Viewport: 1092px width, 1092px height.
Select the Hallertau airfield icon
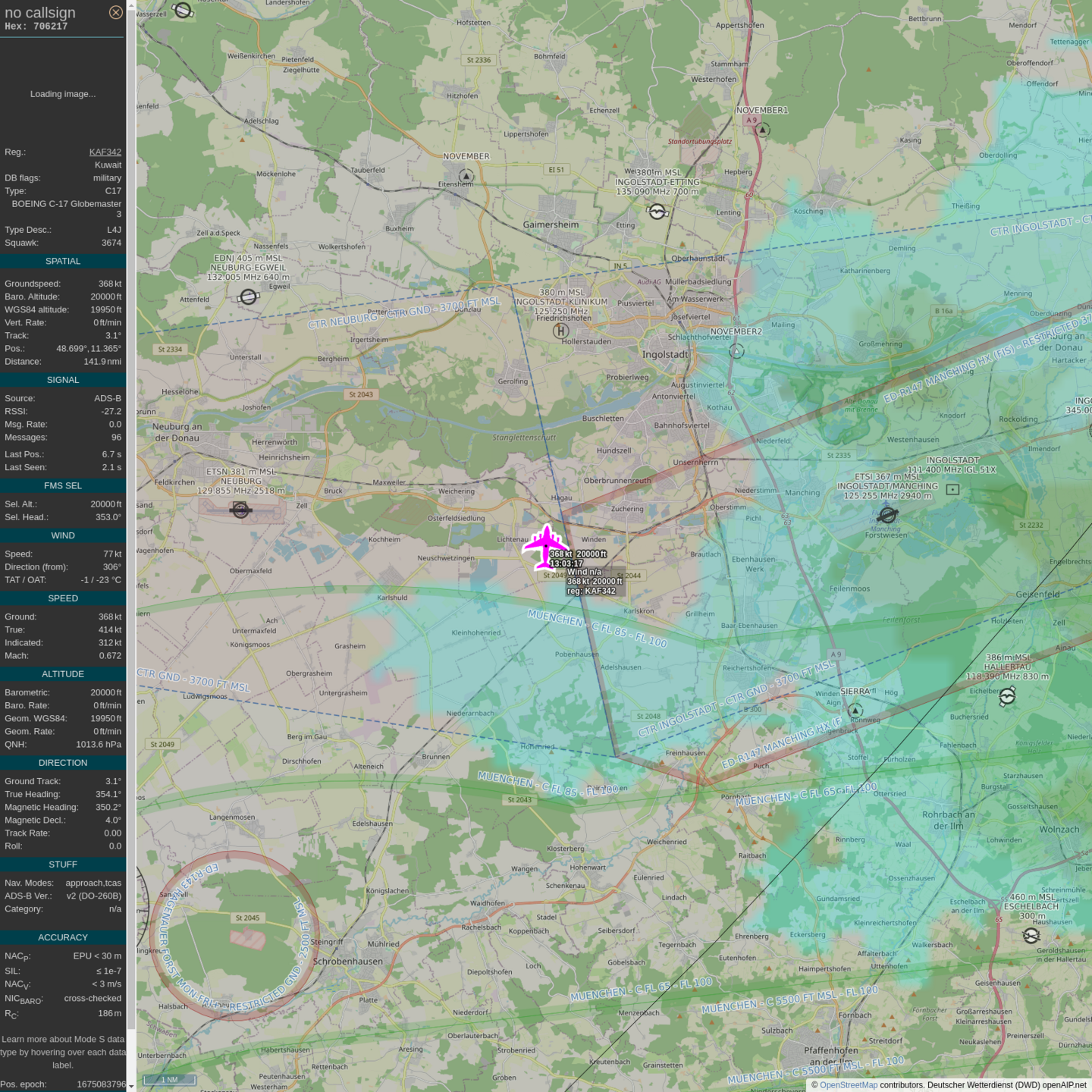1007,696
